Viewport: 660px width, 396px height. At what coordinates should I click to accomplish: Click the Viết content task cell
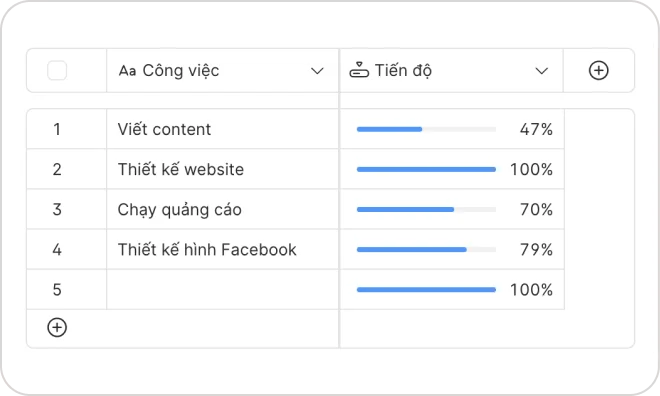pyautogui.click(x=223, y=129)
